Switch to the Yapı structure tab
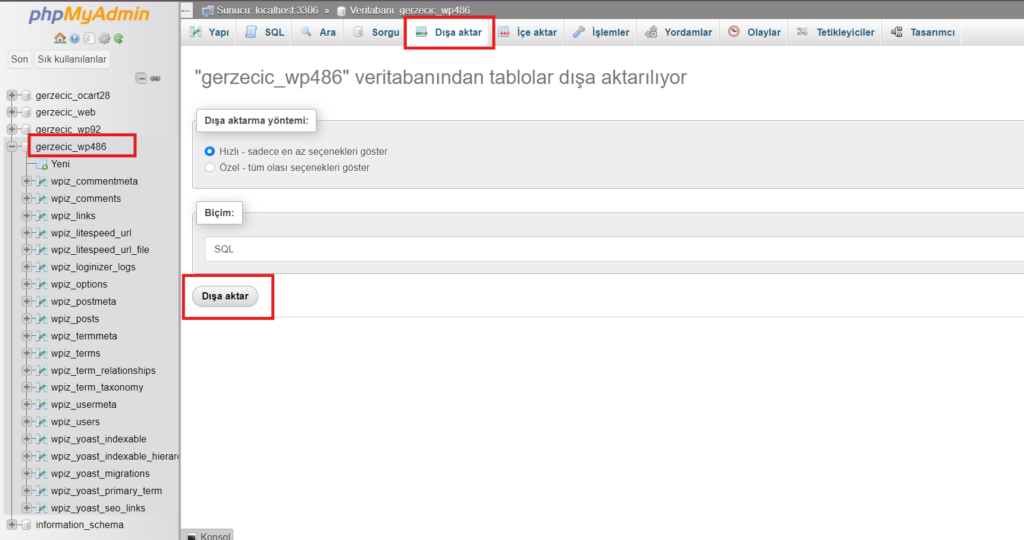 [x=209, y=33]
